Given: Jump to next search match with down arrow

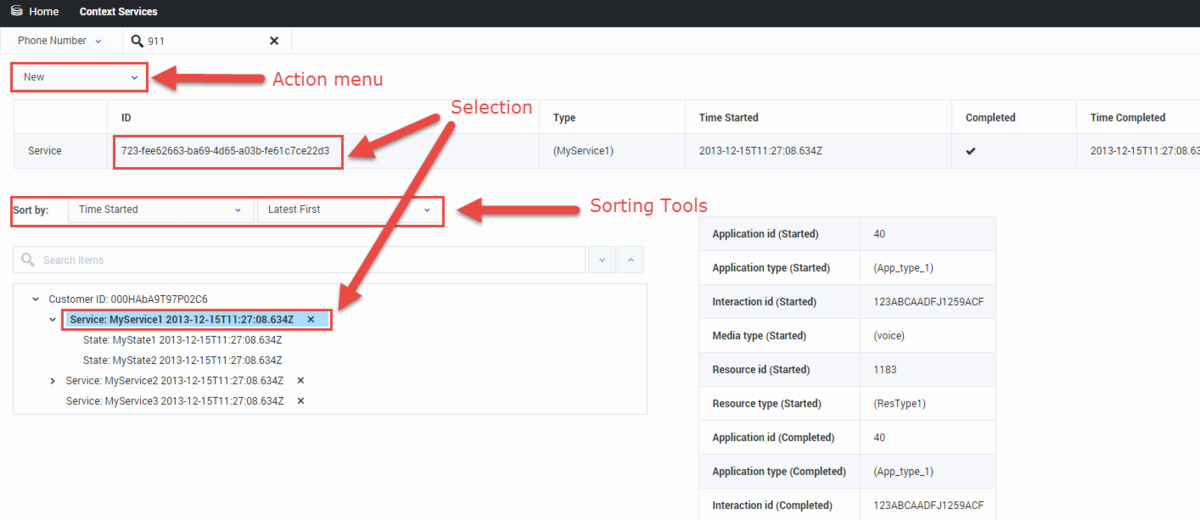Looking at the screenshot, I should coord(601,260).
